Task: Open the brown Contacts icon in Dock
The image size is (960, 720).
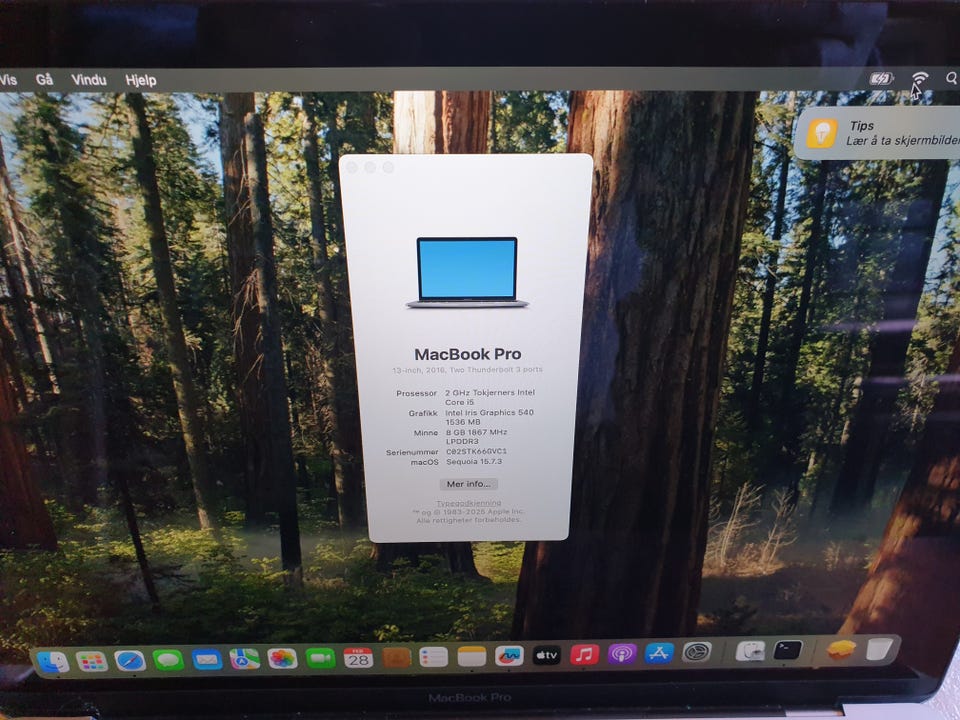Action: 396,658
